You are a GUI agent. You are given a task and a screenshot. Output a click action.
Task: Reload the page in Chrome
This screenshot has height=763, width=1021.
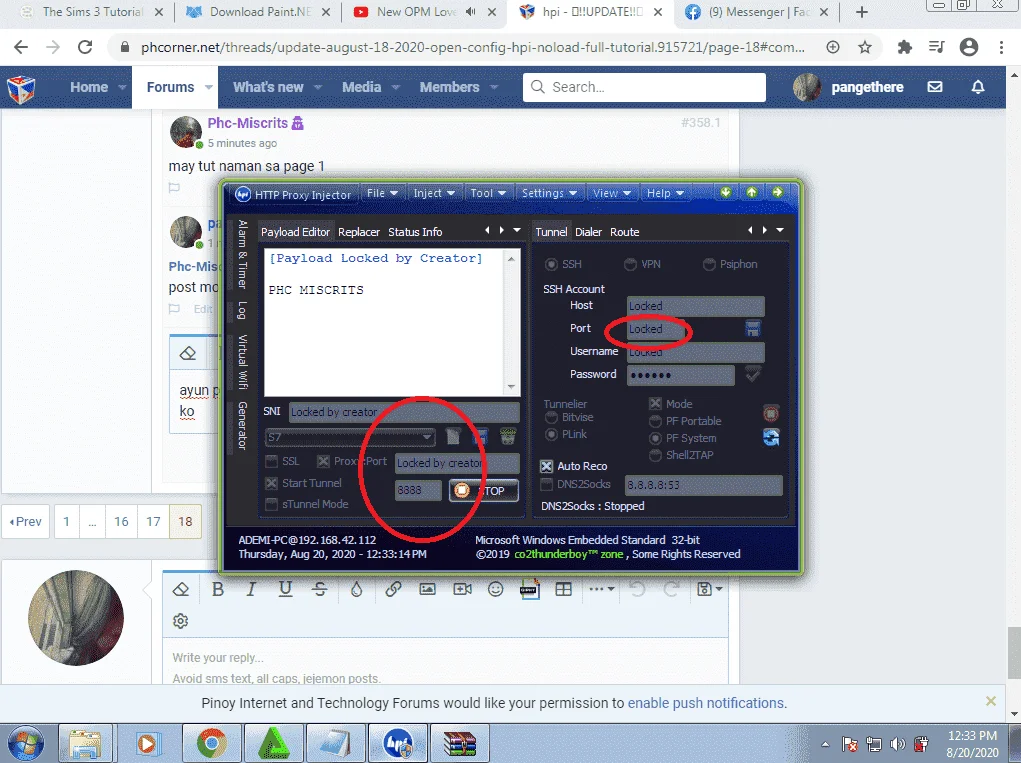[x=85, y=47]
